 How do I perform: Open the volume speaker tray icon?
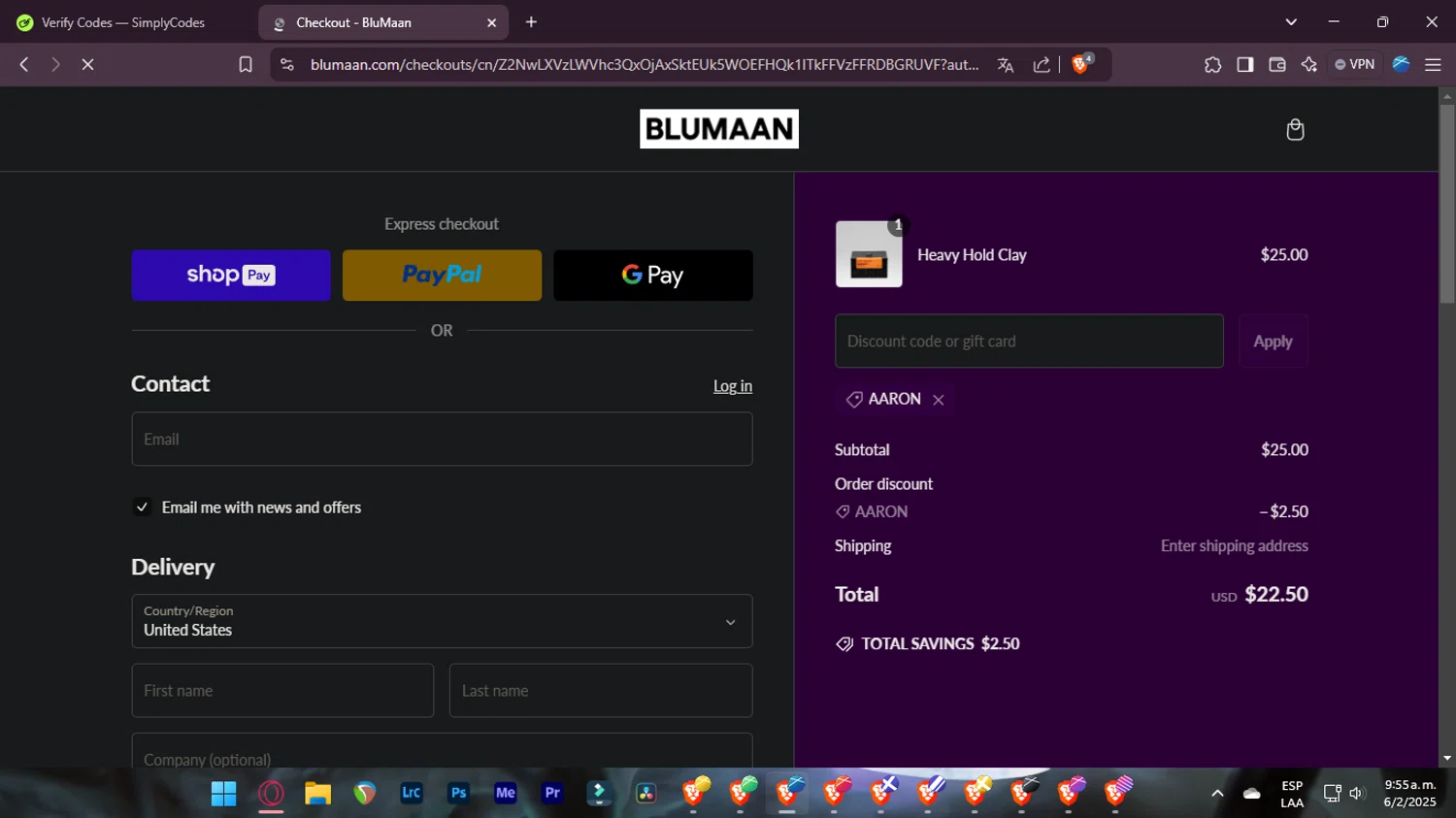coord(1357,794)
